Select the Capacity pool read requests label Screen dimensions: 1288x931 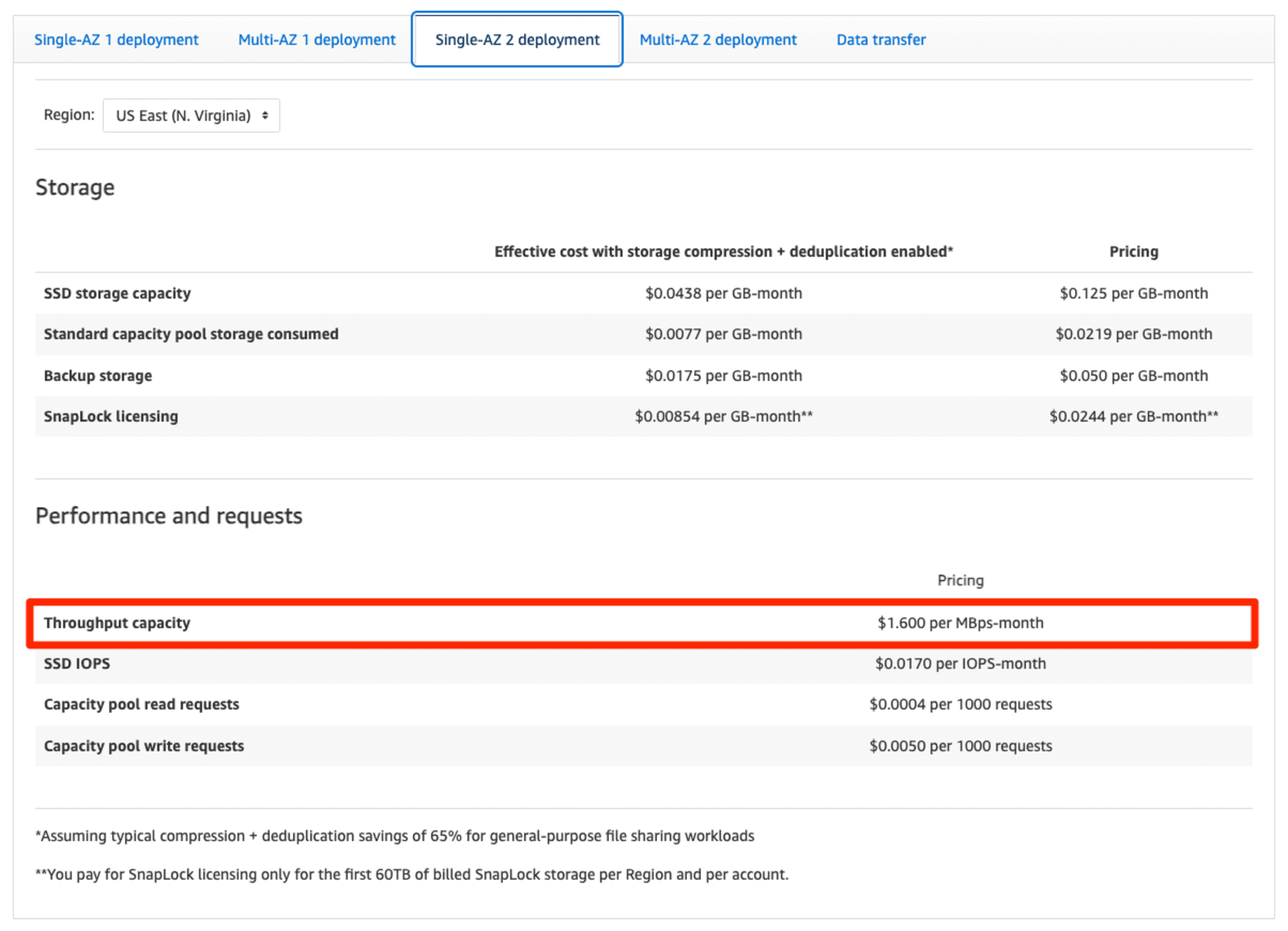(x=141, y=704)
